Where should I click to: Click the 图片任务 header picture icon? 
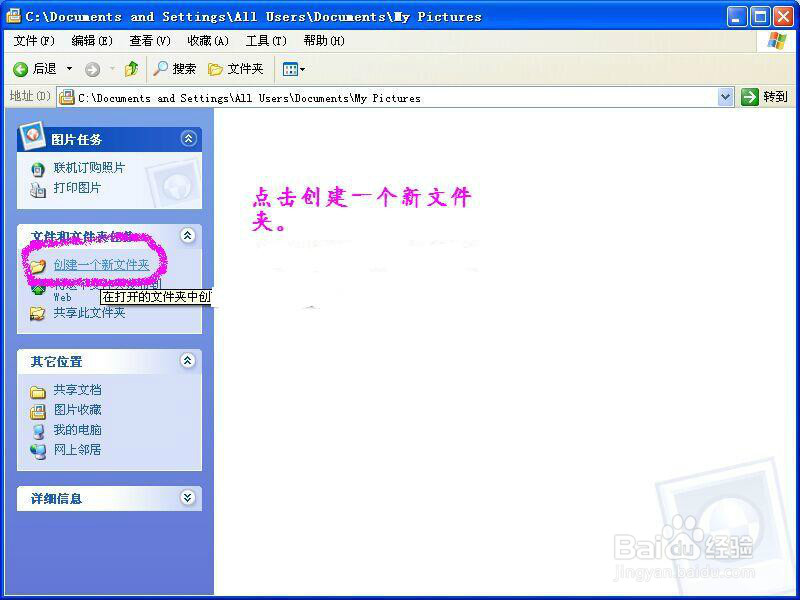click(x=32, y=136)
